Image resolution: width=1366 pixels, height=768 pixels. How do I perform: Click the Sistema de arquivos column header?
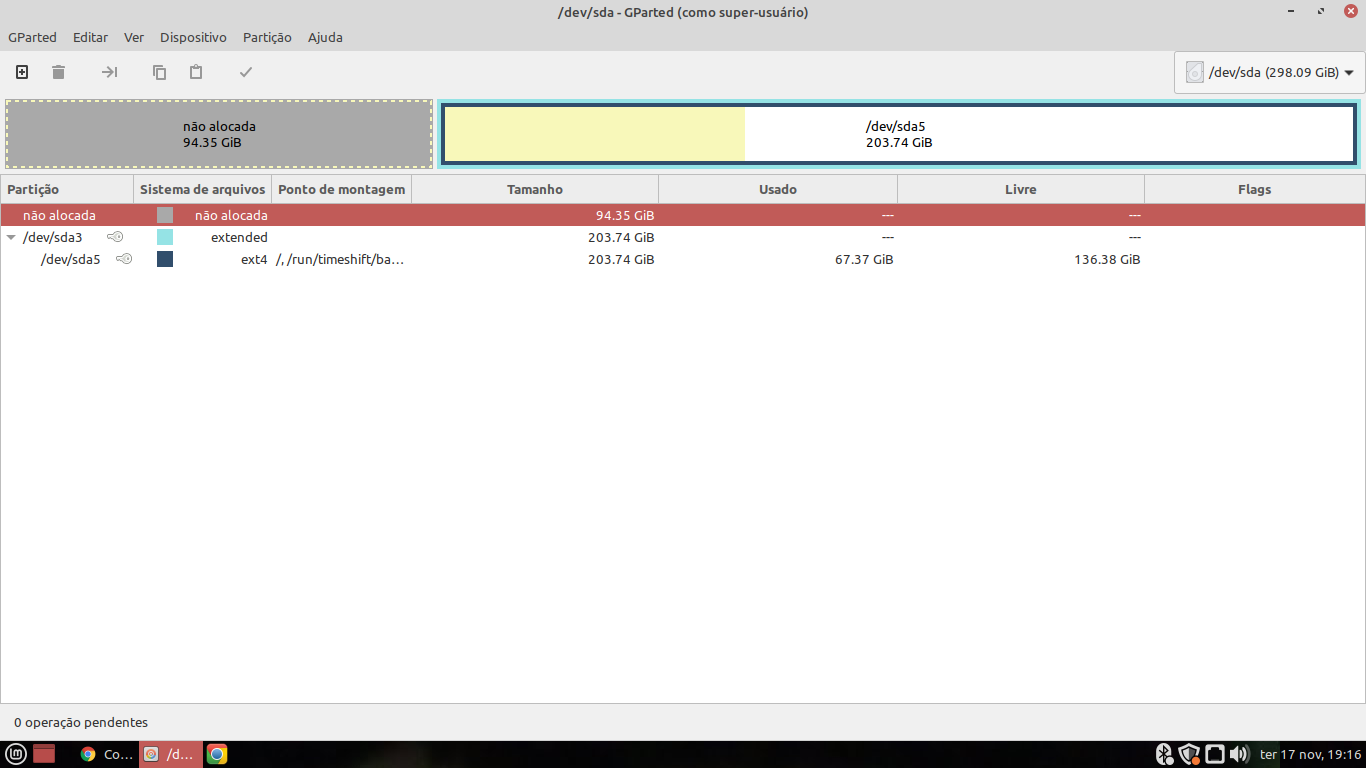[x=203, y=189]
